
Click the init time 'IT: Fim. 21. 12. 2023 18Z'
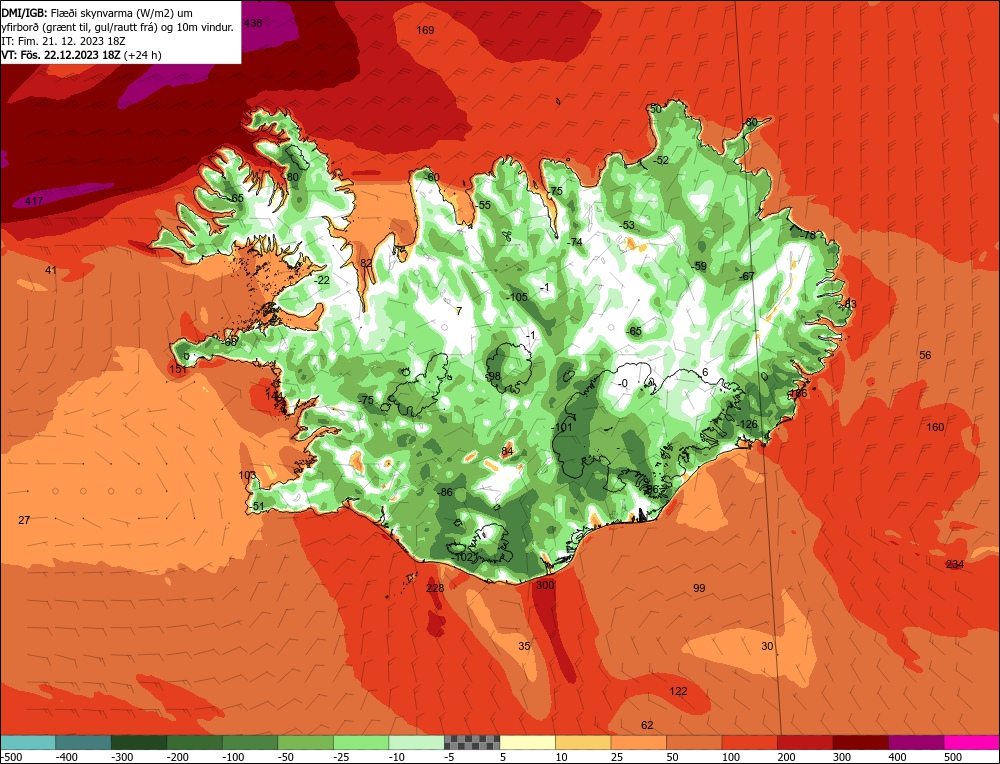coord(63,41)
